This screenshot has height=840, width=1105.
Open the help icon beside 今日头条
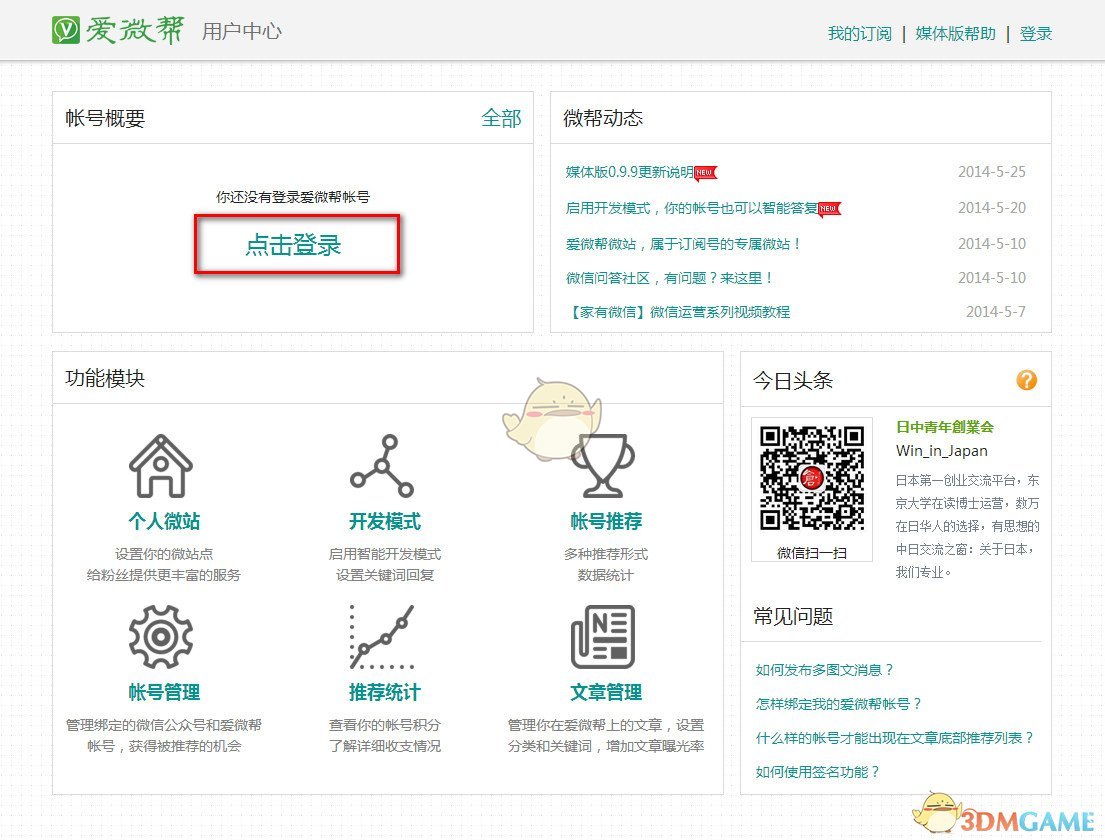(x=1026, y=380)
